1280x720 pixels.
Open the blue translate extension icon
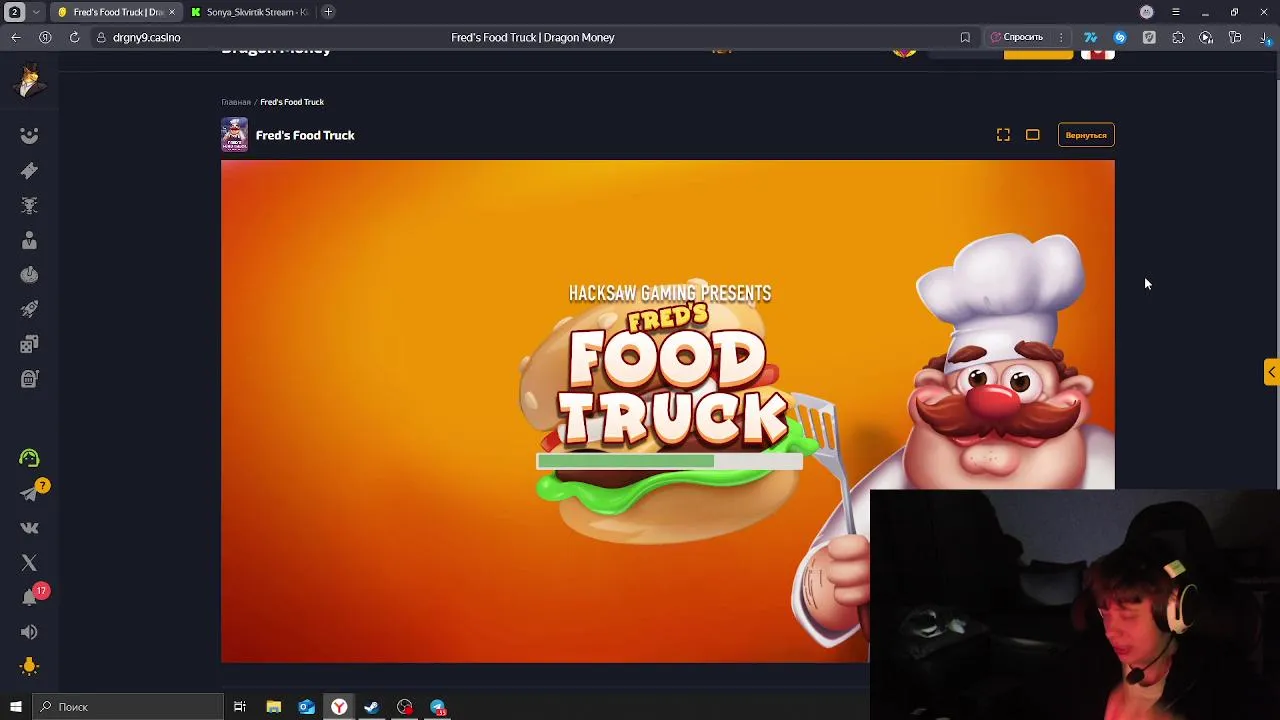coord(1091,37)
